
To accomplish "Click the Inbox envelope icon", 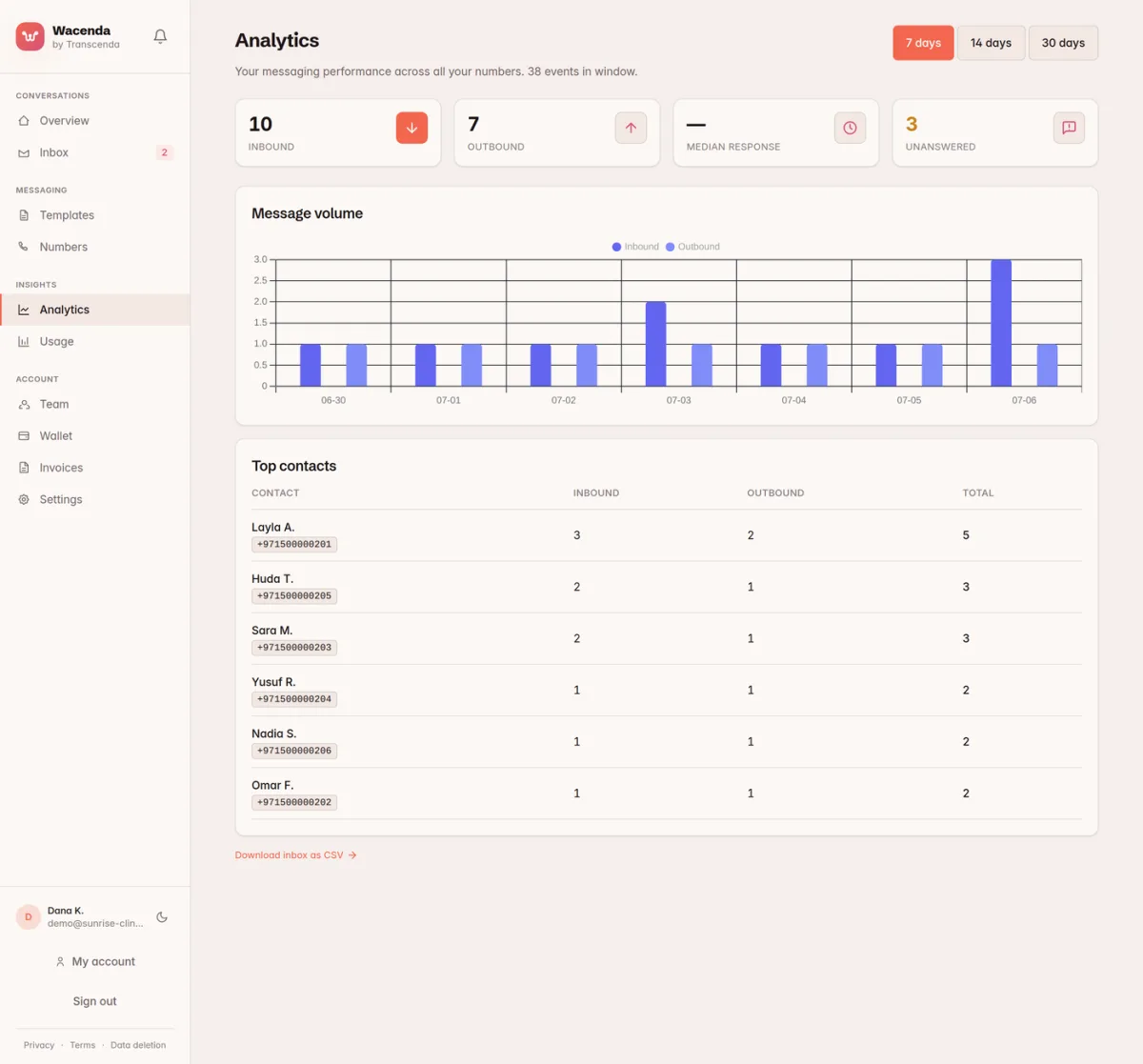I will [24, 152].
